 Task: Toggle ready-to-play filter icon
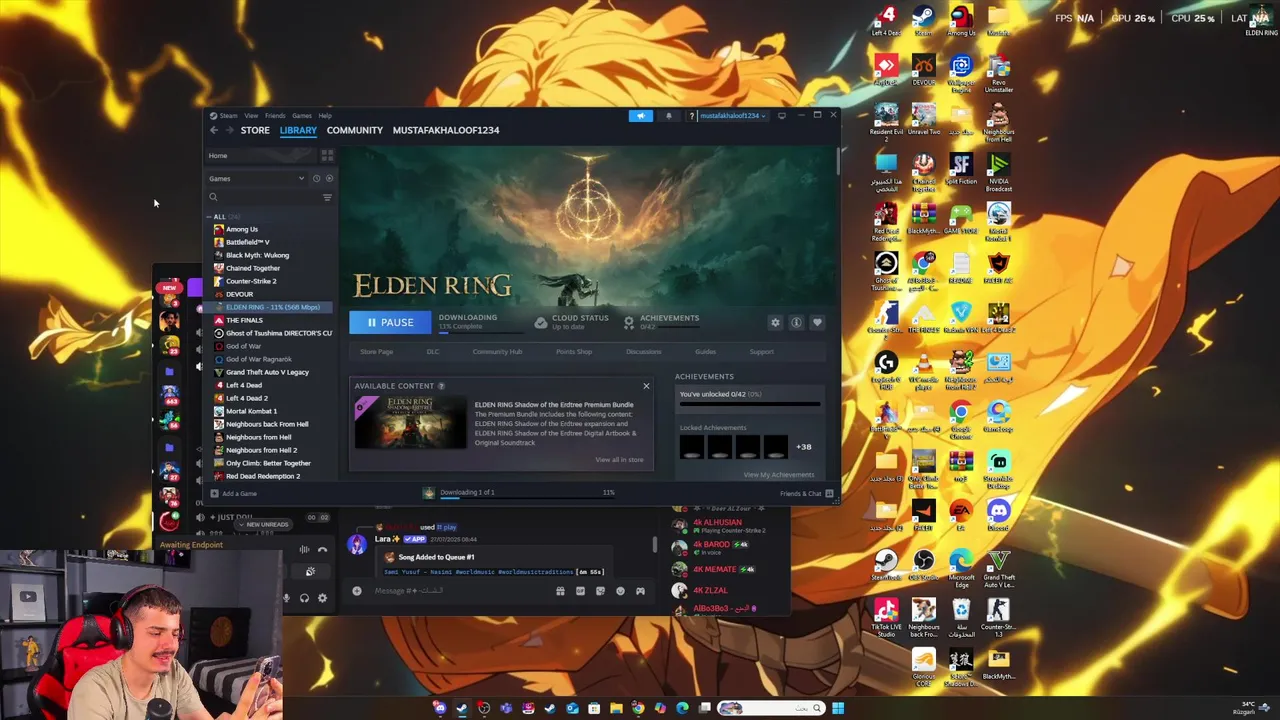329,179
